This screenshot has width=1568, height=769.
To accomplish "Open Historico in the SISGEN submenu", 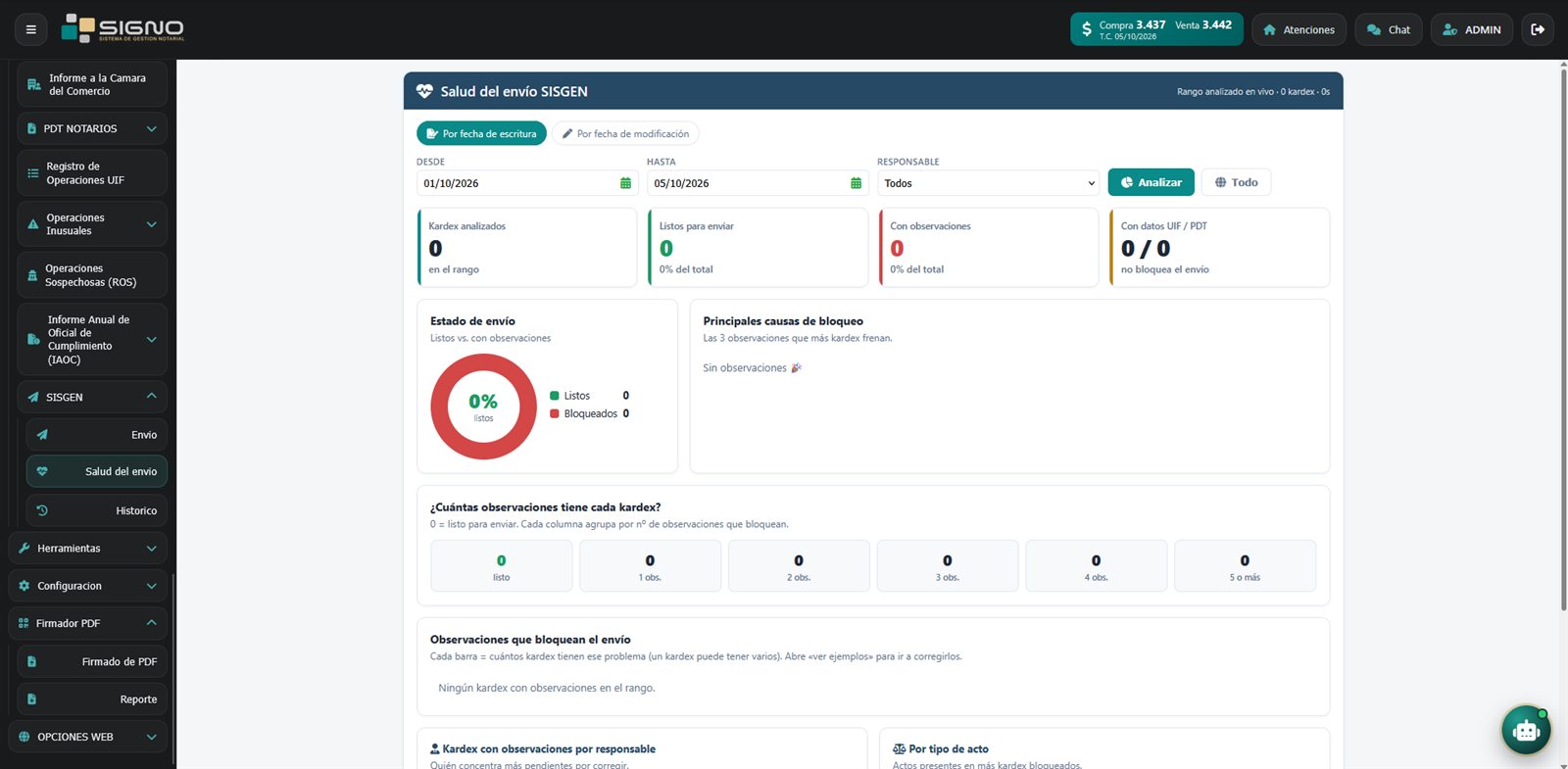I will point(97,510).
